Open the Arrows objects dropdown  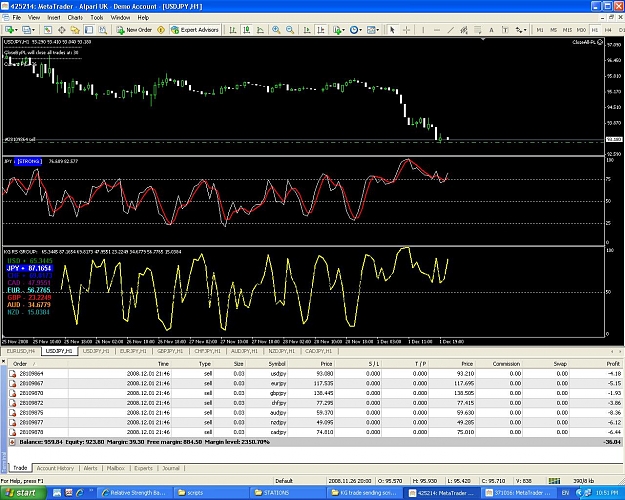pyautogui.click(x=521, y=30)
